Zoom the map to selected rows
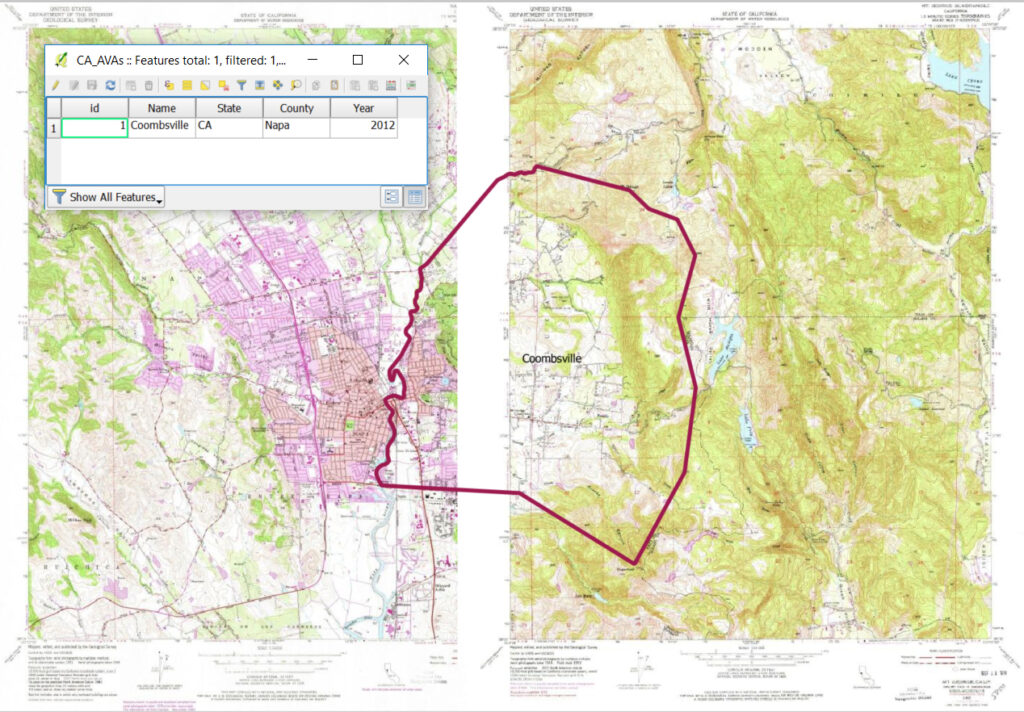 click(297, 85)
